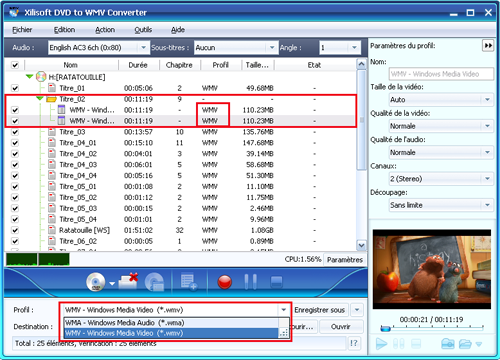Screen dimensions: 500x360
Task: Open snapshot folder icon in preview
Action: click(465, 344)
